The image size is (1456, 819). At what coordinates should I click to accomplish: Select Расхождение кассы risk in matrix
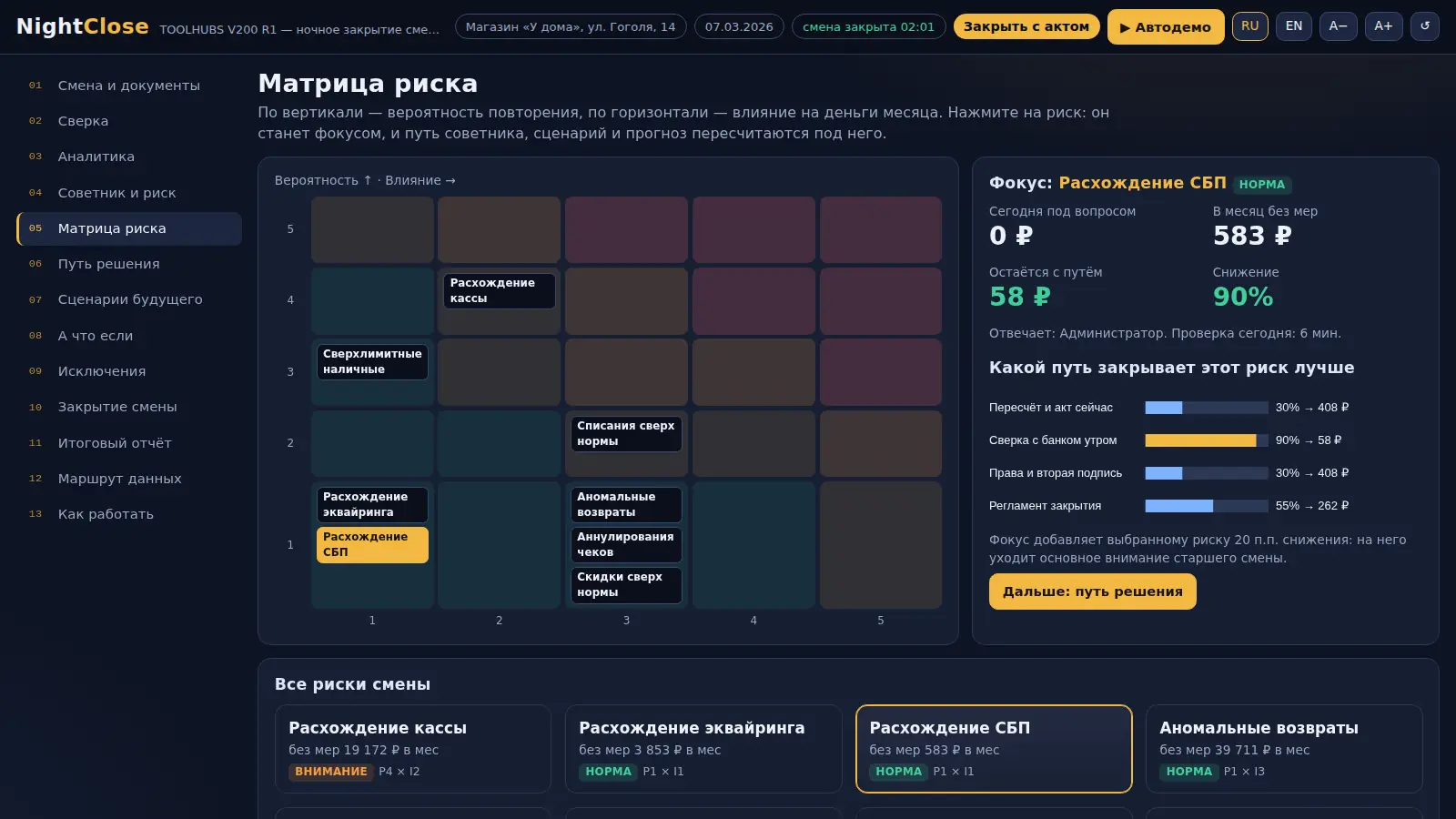tap(499, 290)
